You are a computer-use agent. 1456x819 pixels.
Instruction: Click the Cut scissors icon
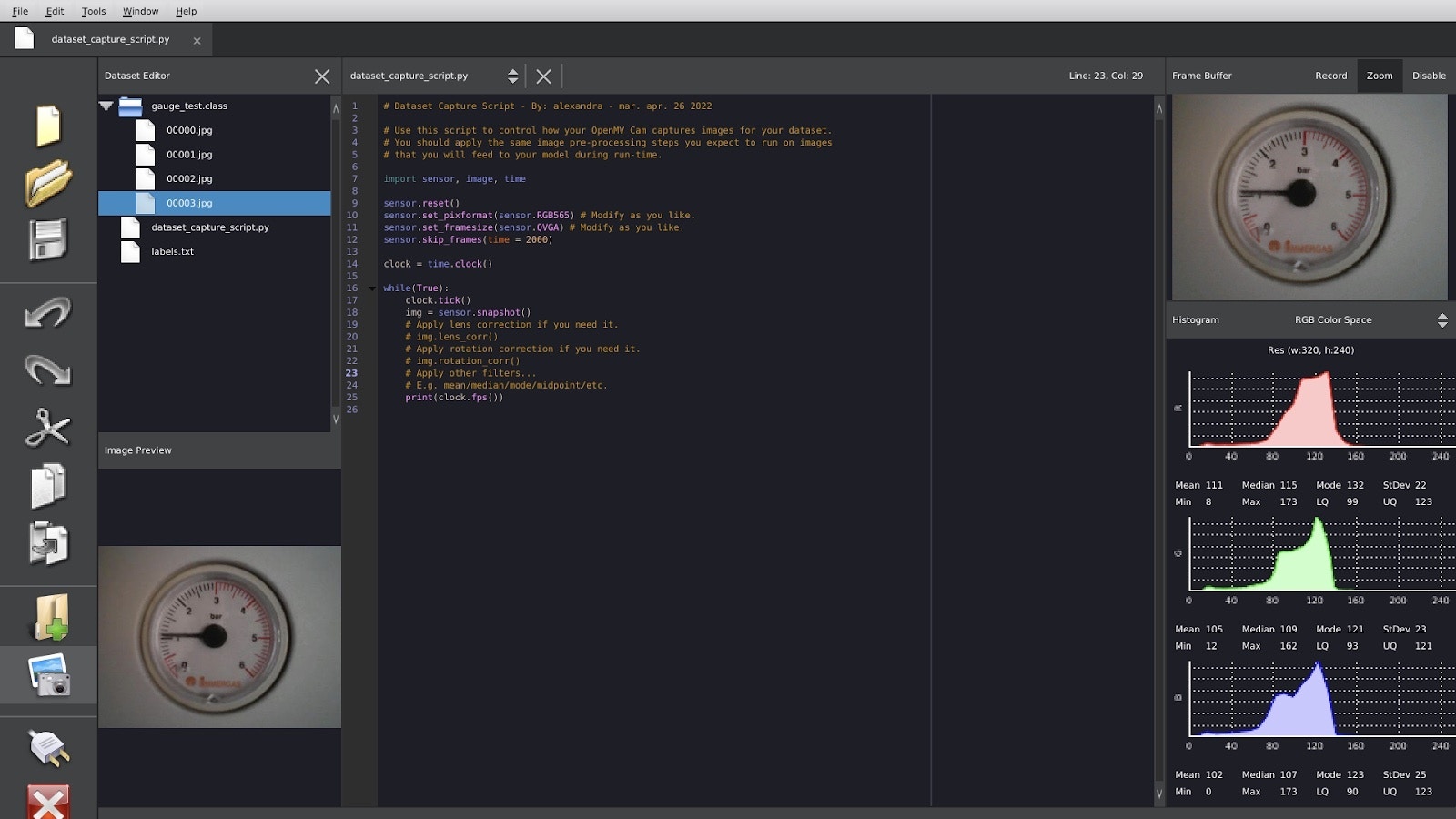48,428
